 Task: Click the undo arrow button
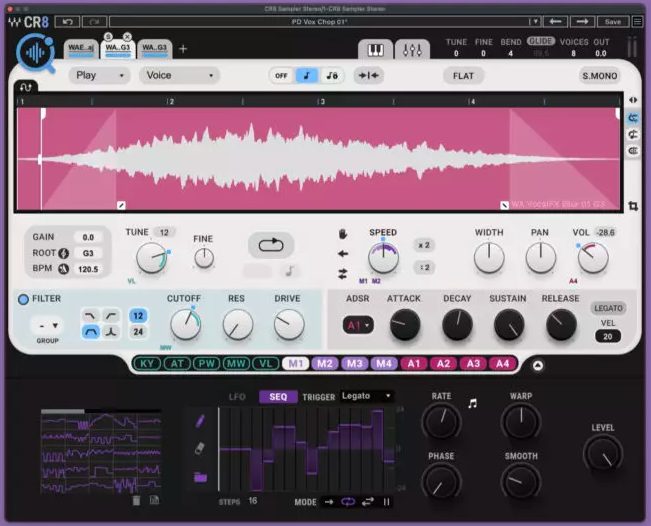[x=67, y=22]
